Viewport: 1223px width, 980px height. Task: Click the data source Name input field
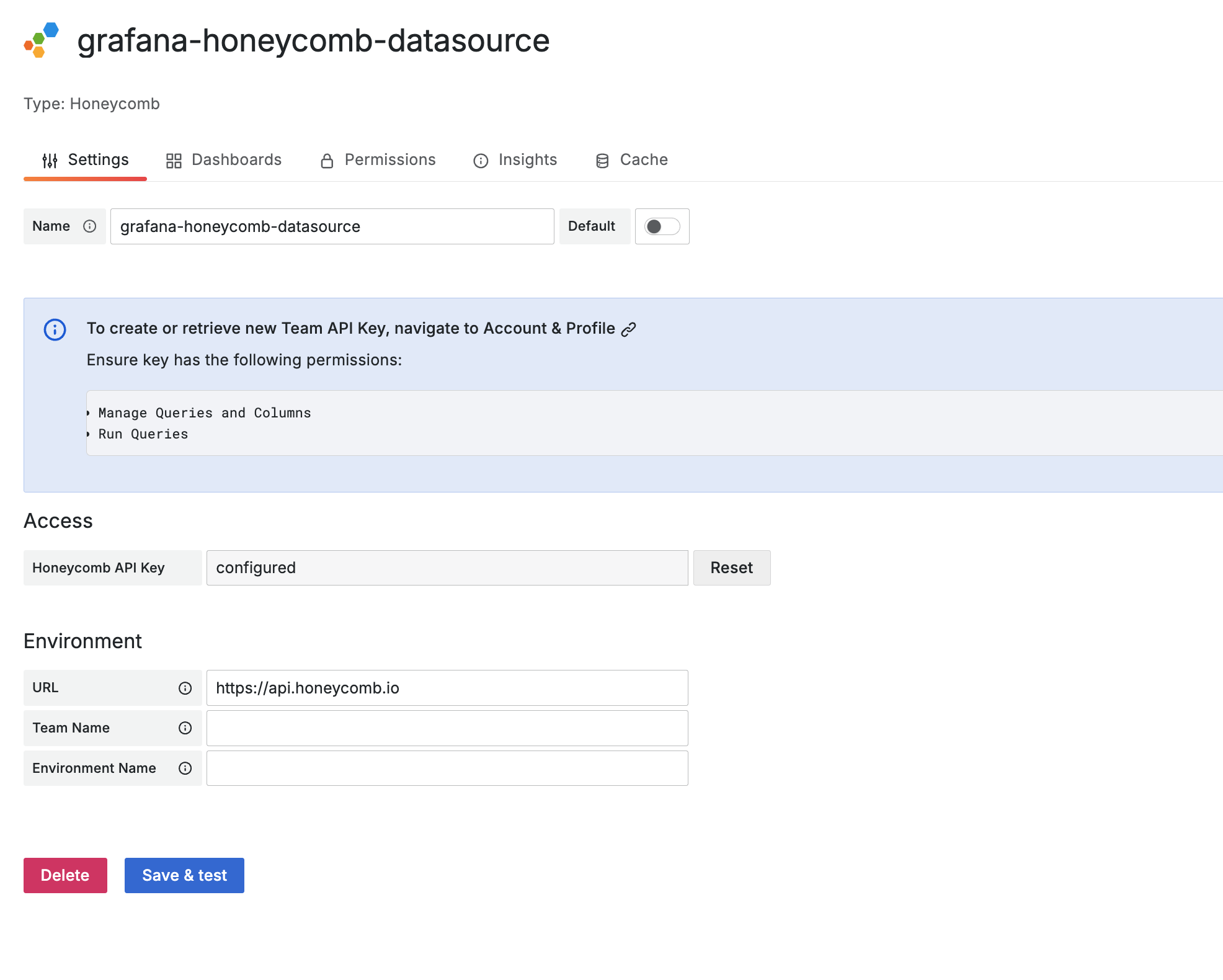[x=332, y=226]
